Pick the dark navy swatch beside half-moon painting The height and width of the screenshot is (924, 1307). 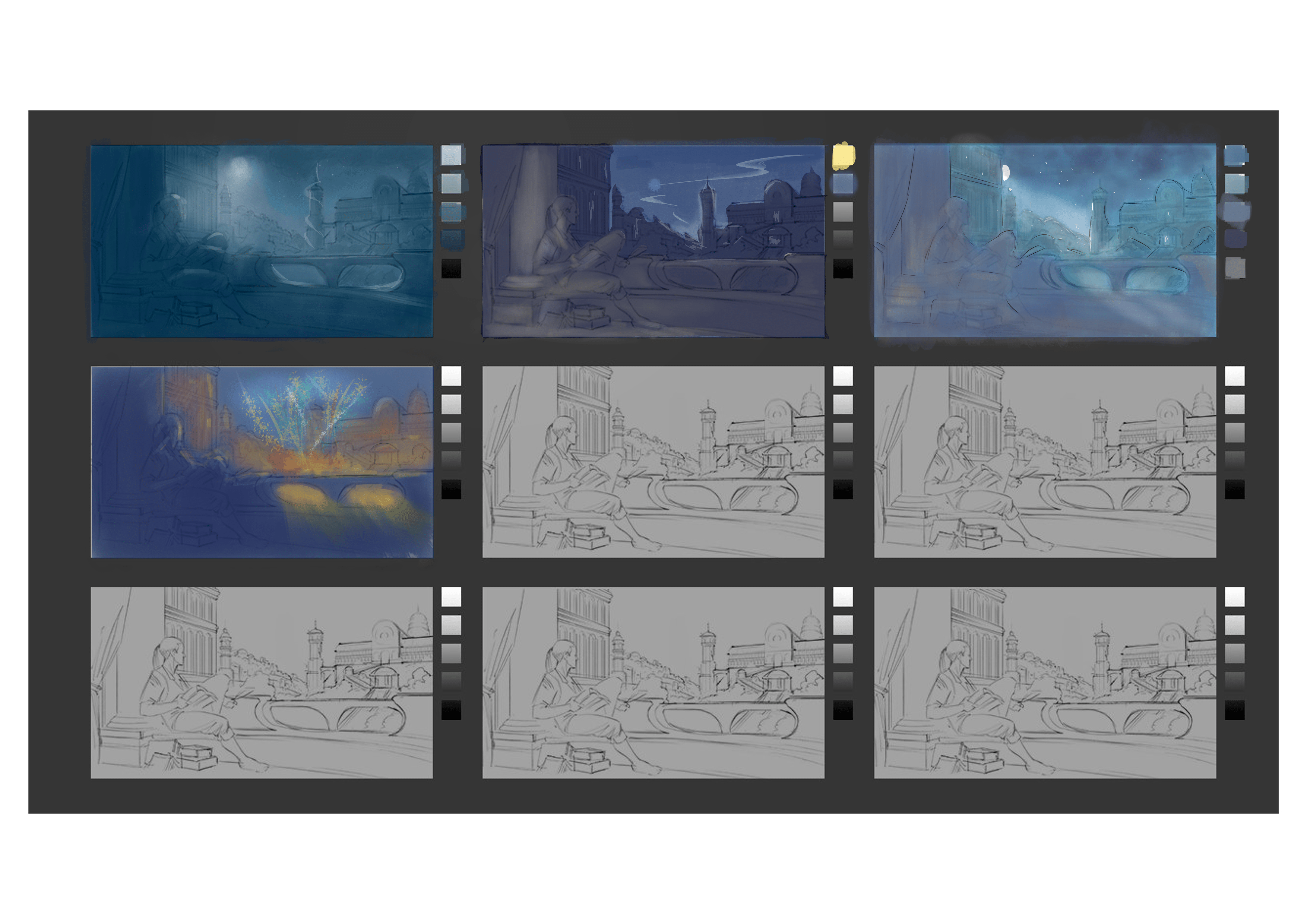tap(1235, 238)
